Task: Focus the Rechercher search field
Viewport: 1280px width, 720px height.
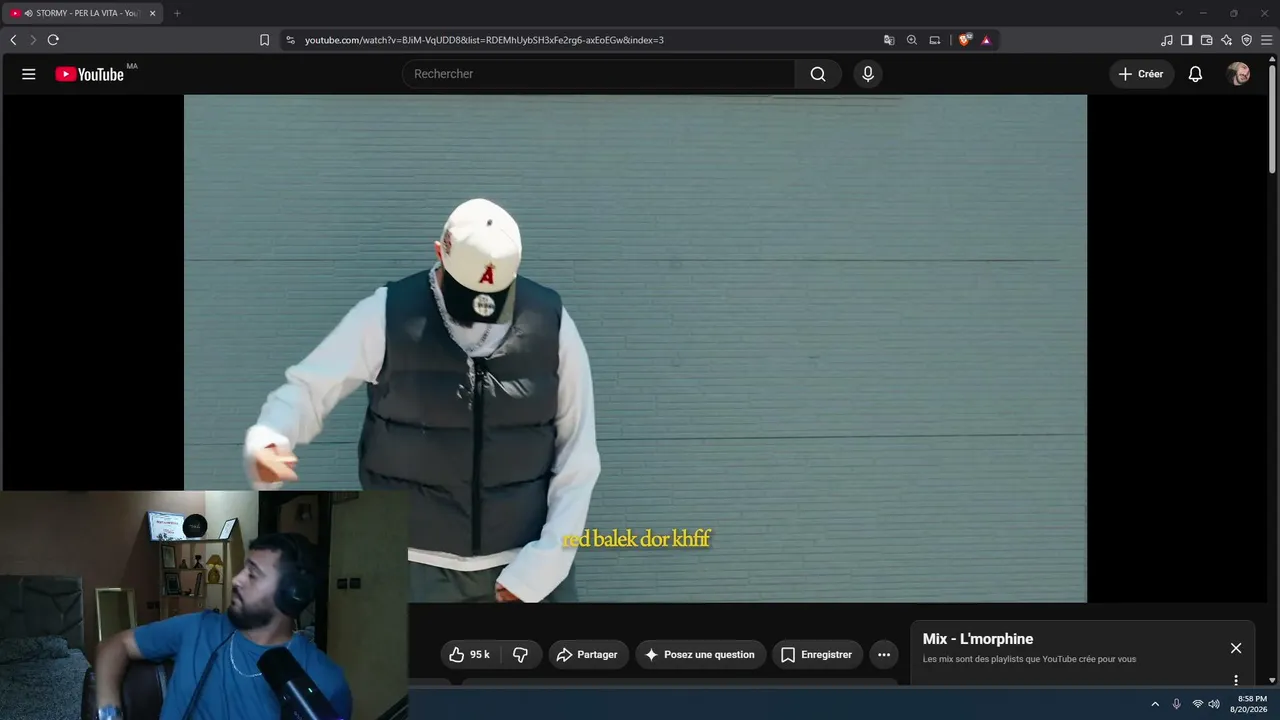Action: (598, 74)
